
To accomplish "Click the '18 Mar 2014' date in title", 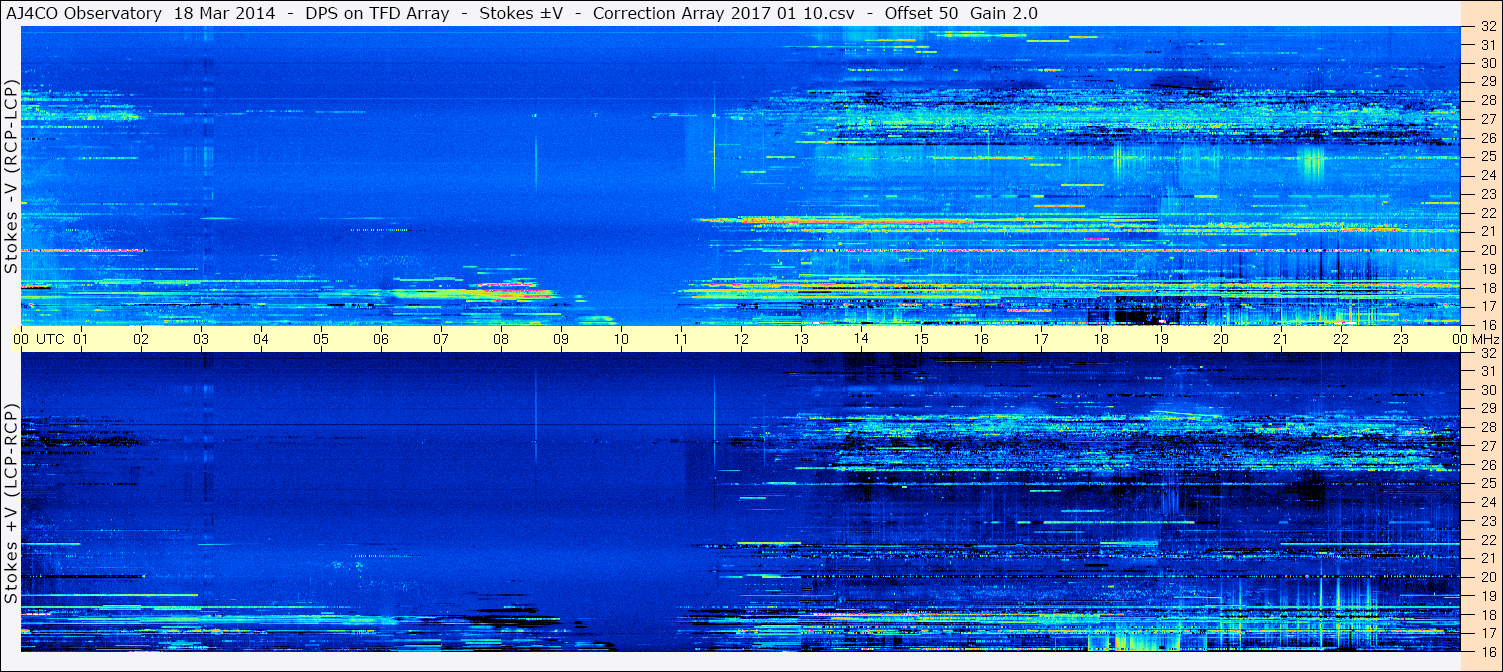I will (x=222, y=13).
